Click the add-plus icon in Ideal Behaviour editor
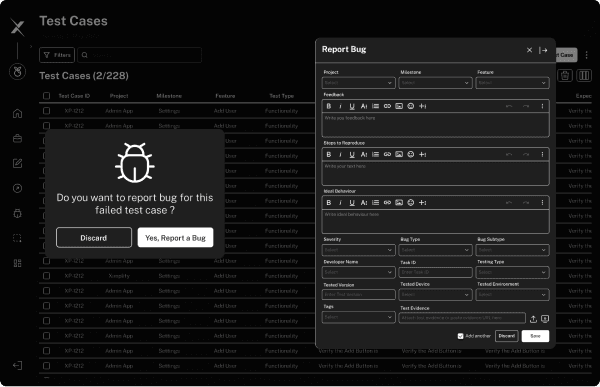 click(x=422, y=202)
